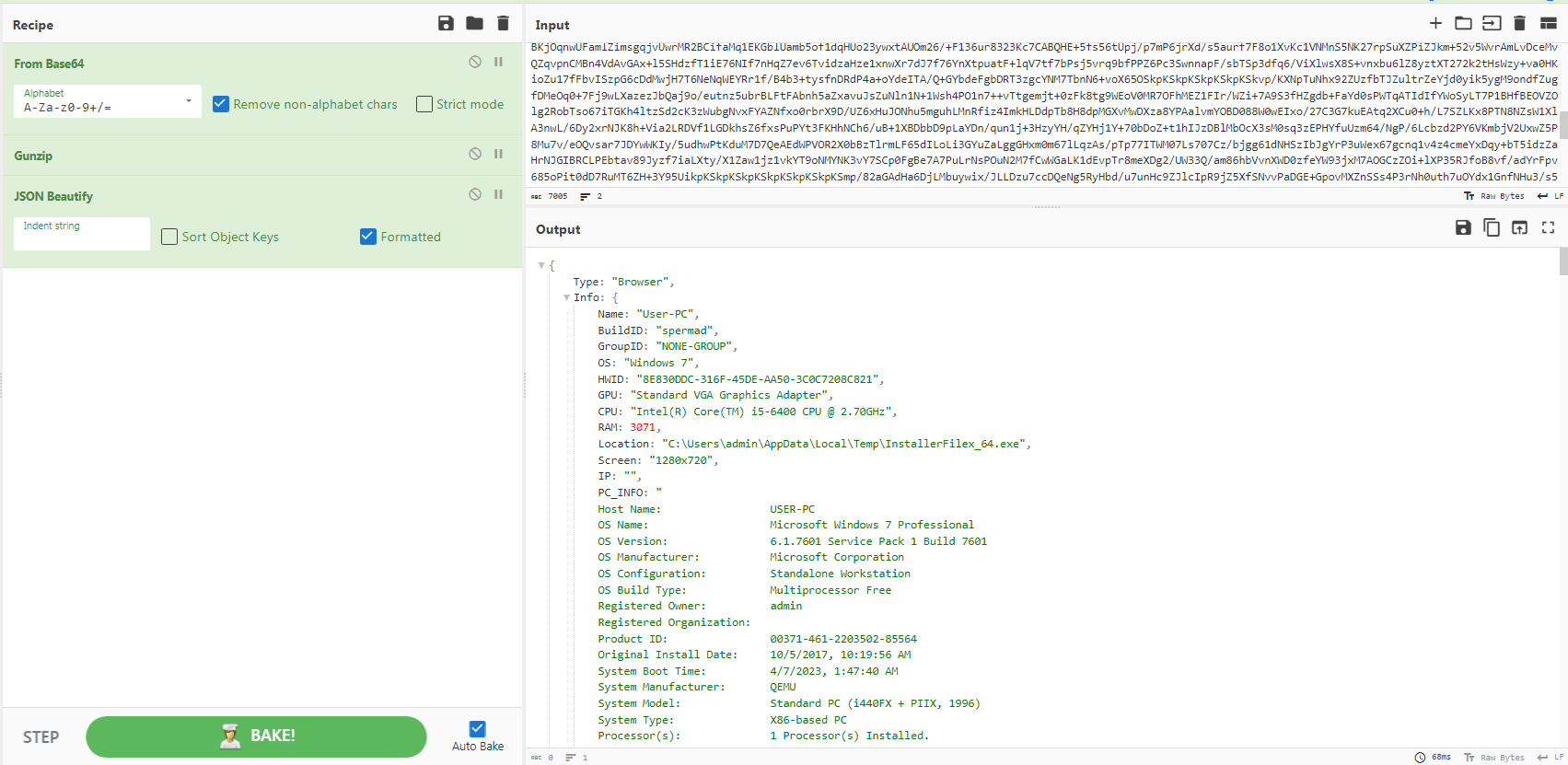Collapse the Info JSON node

tap(566, 297)
